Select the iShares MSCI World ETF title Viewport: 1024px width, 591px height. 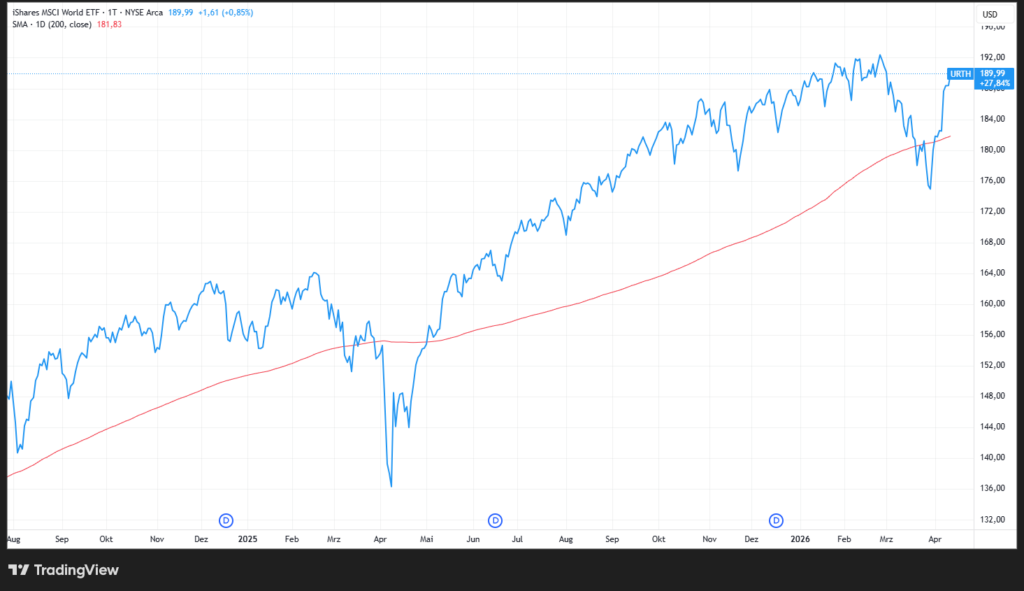(58, 13)
